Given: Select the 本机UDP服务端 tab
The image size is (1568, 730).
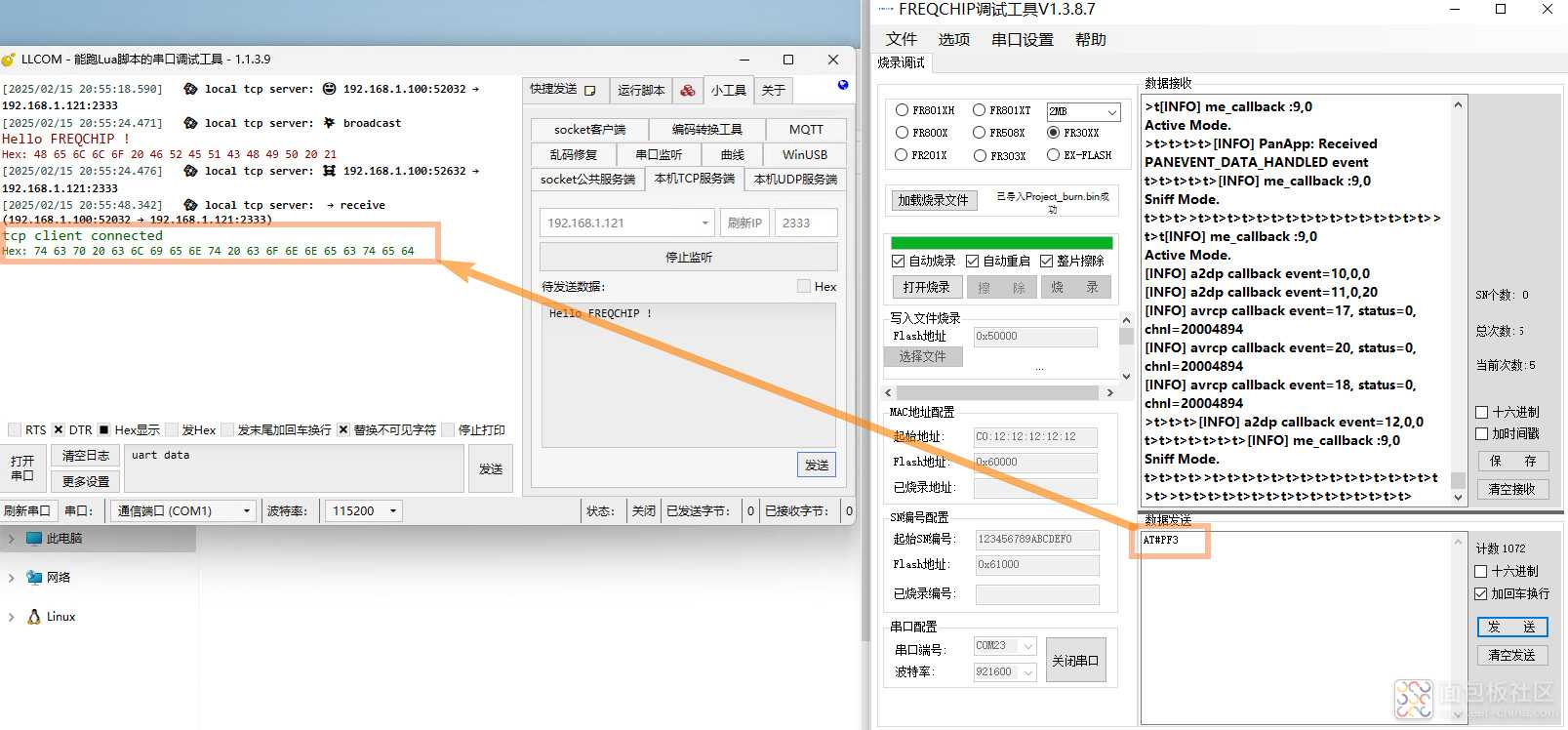Looking at the screenshot, I should click(795, 180).
